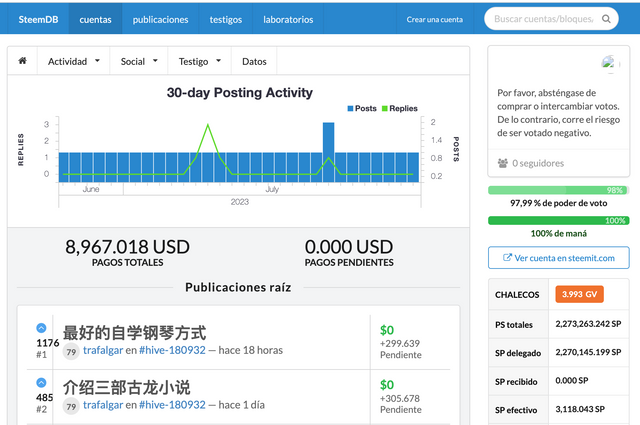Click the upvote icon on post #2
Image resolution: width=640 pixels, height=425 pixels.
pyautogui.click(x=41, y=383)
